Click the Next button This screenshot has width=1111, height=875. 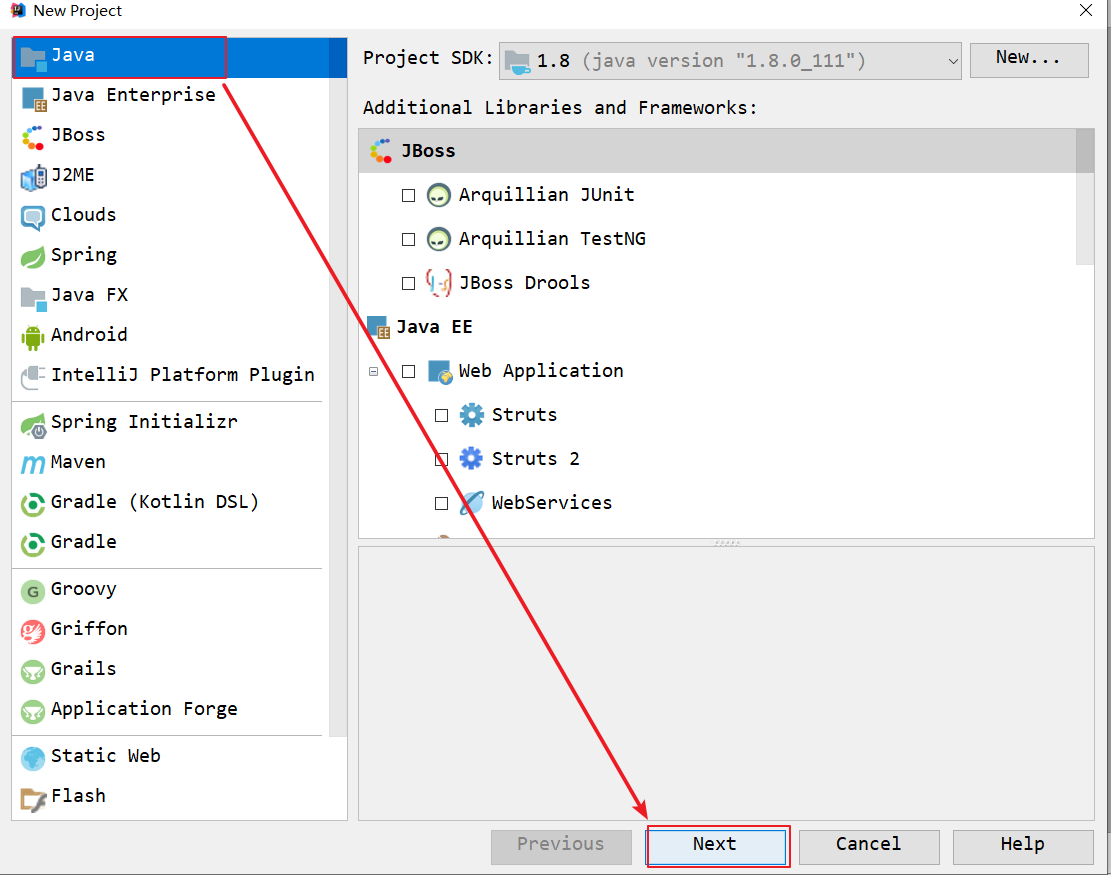[716, 845]
